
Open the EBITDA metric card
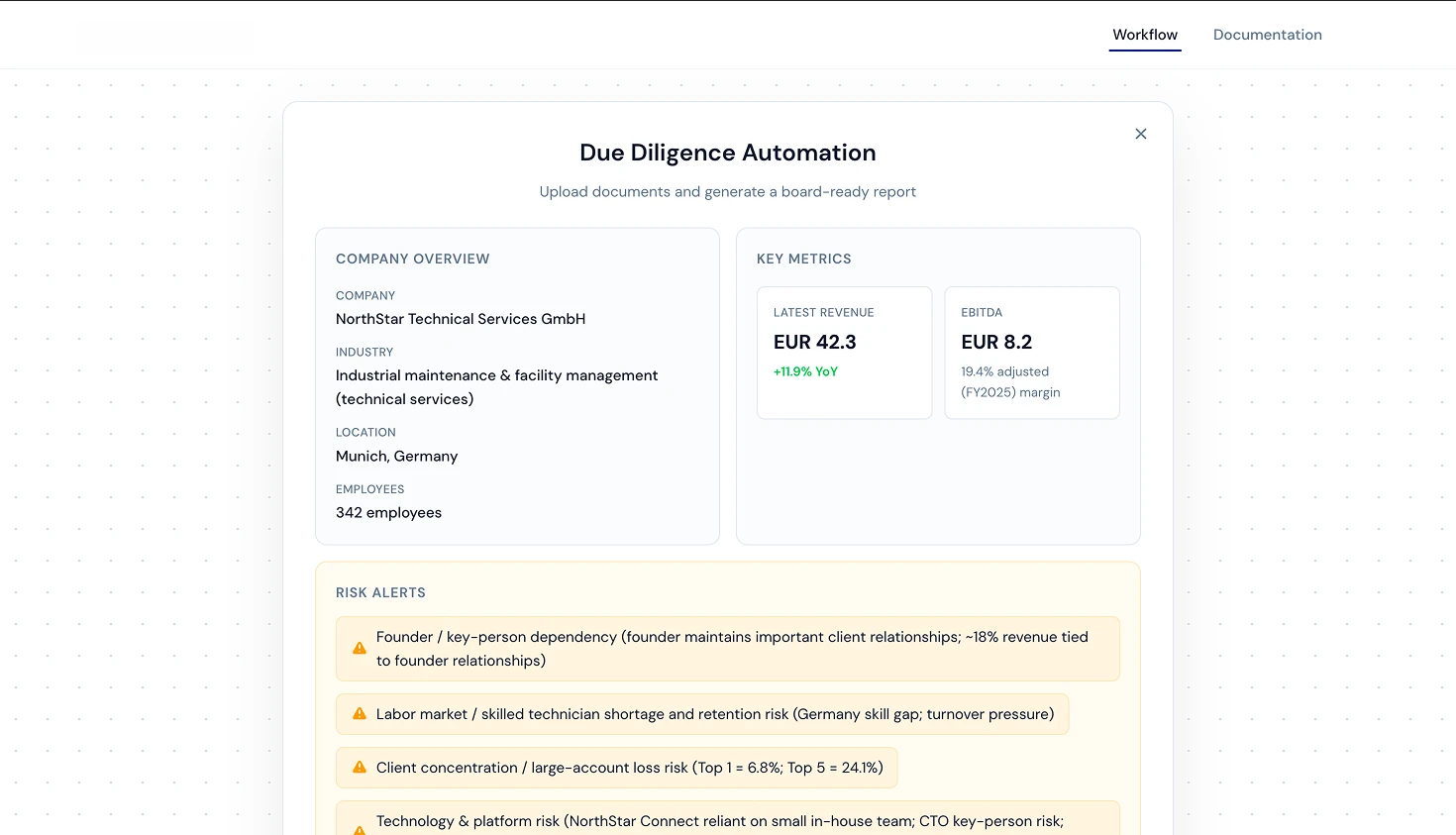point(1032,353)
